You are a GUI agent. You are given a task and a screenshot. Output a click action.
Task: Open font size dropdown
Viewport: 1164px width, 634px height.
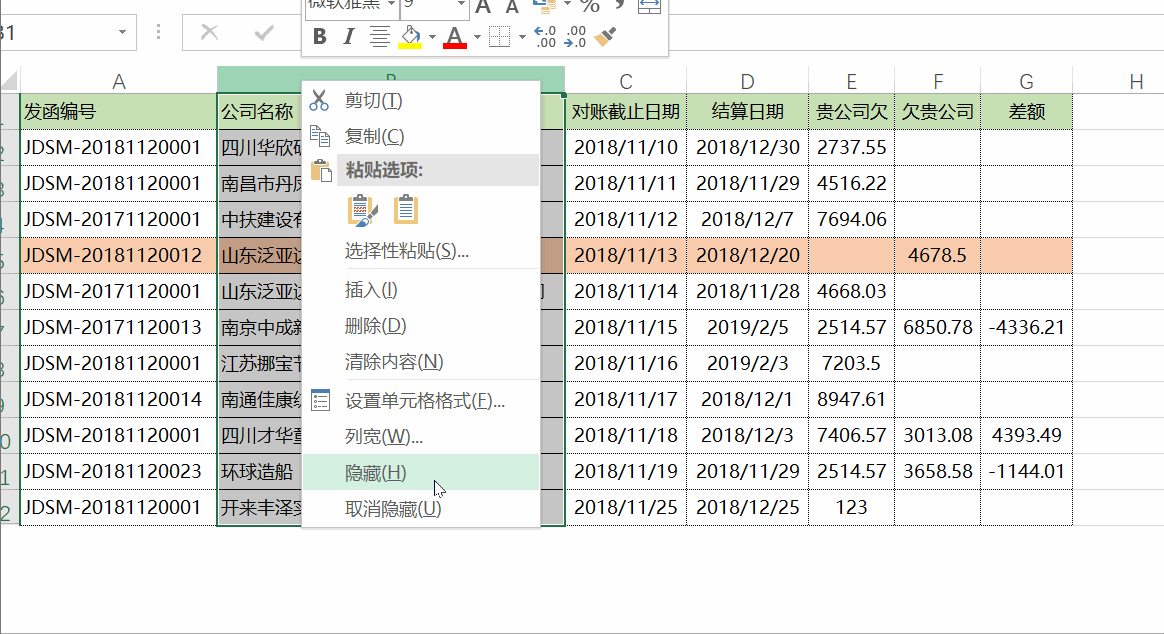[461, 4]
